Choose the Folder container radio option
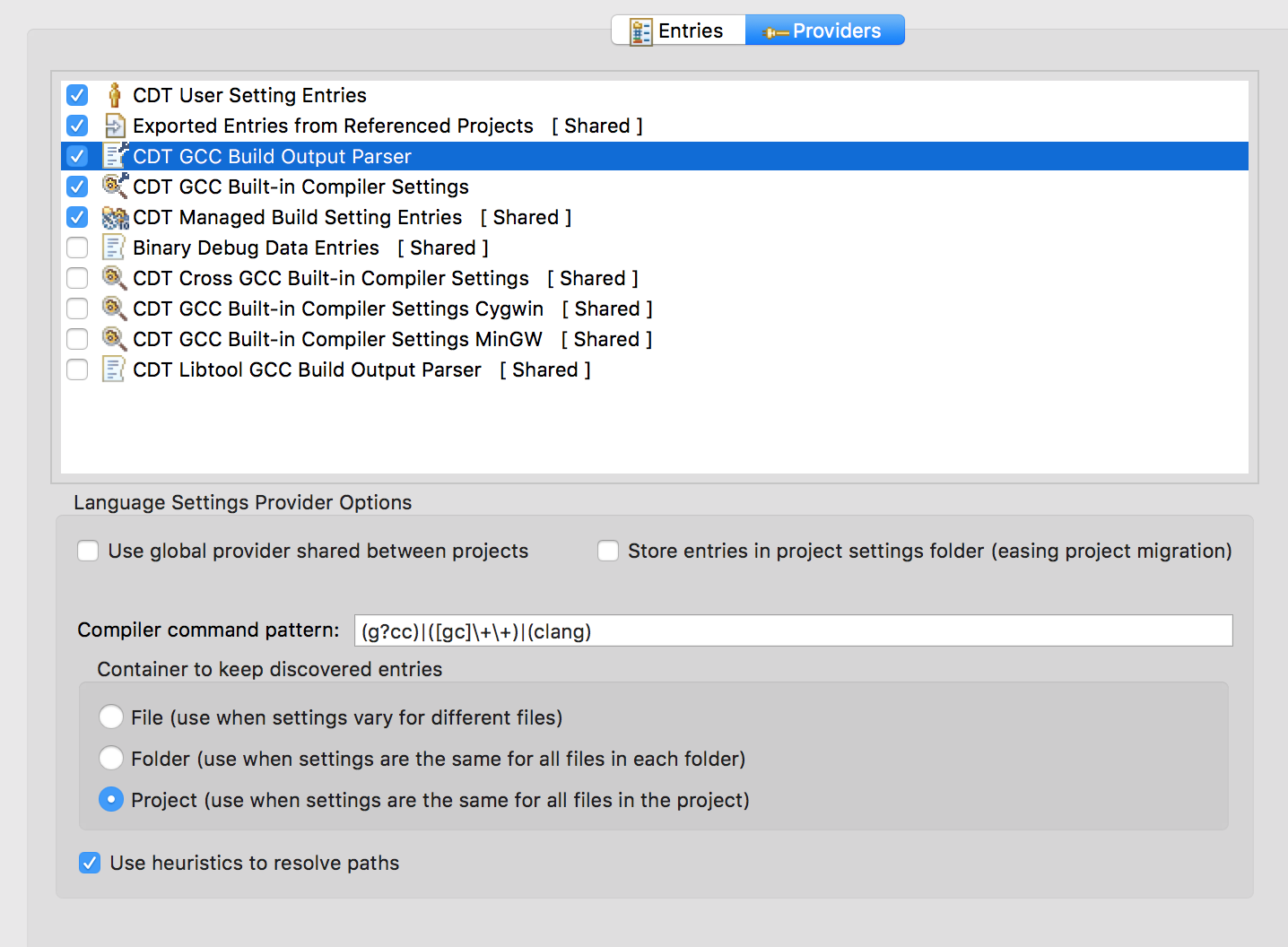Screen dimensions: 1288x947 click(x=111, y=759)
